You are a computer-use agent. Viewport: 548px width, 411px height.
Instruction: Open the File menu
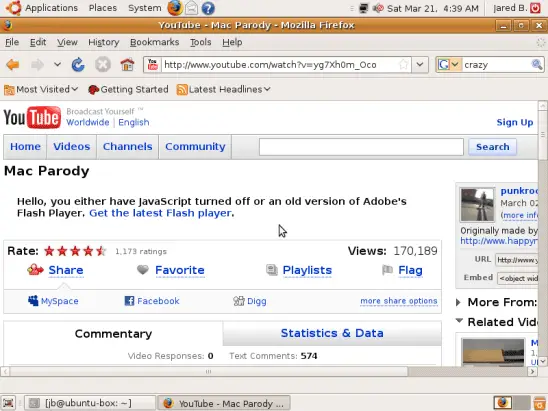[12, 42]
